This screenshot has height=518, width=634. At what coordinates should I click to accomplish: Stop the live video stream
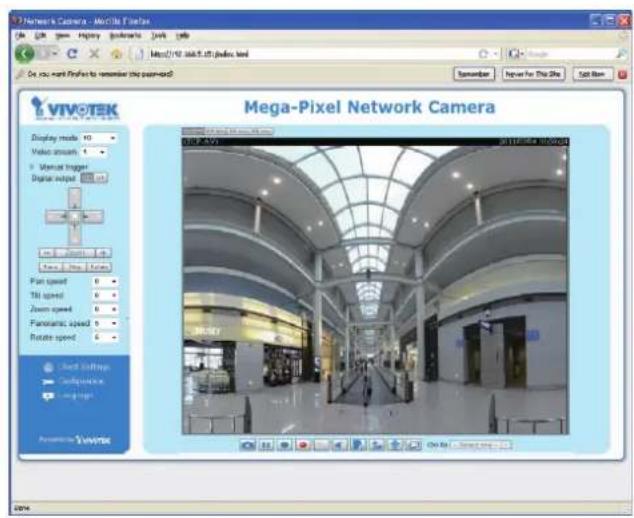pos(285,445)
